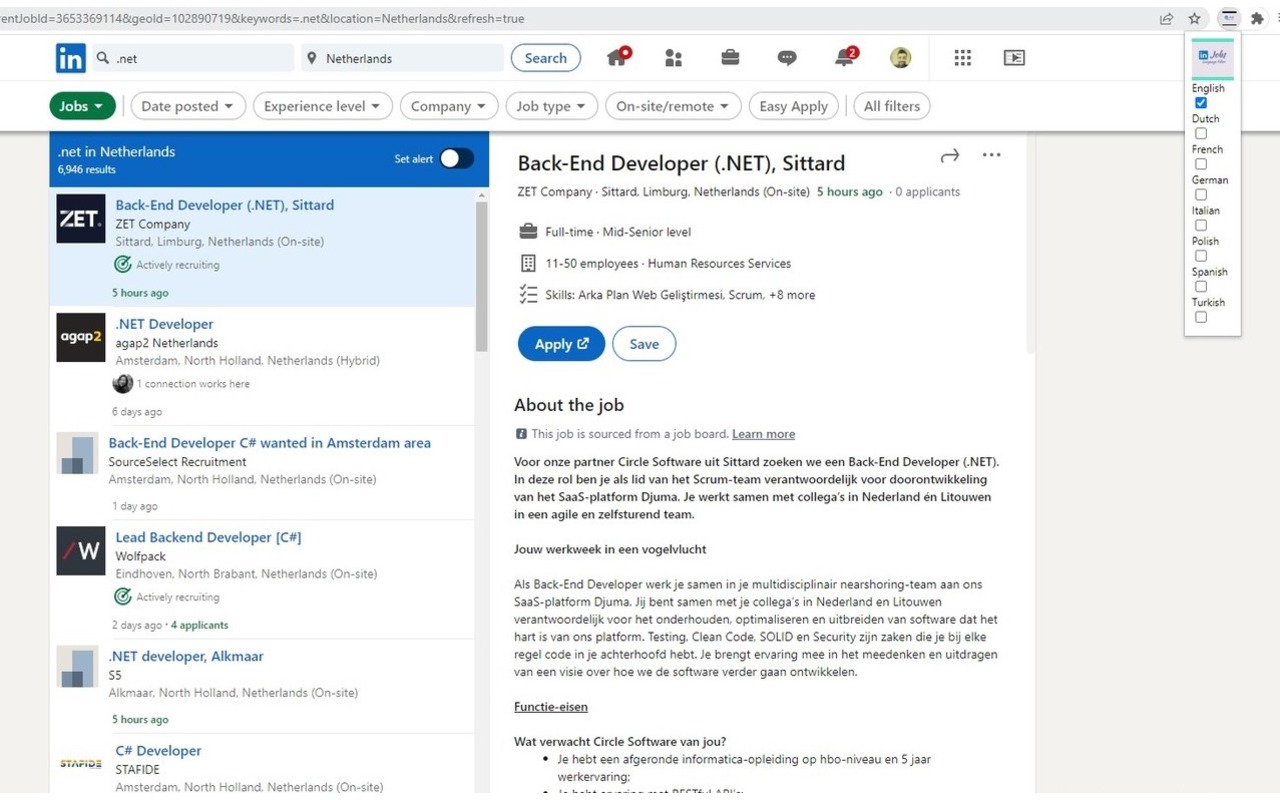
Task: Open the more options ellipsis for the job
Action: (991, 155)
